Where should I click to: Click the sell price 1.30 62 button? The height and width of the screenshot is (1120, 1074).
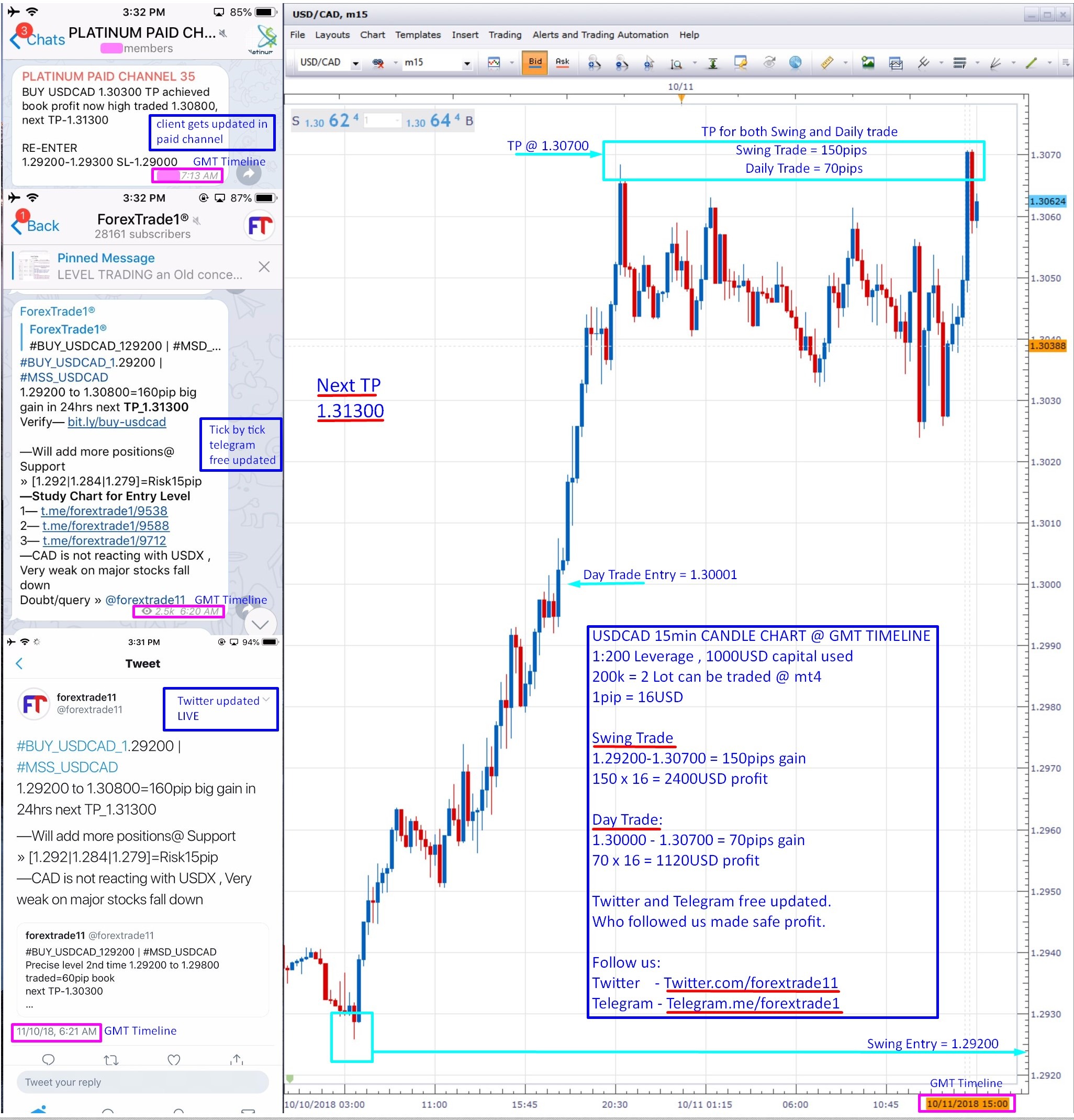(x=325, y=120)
